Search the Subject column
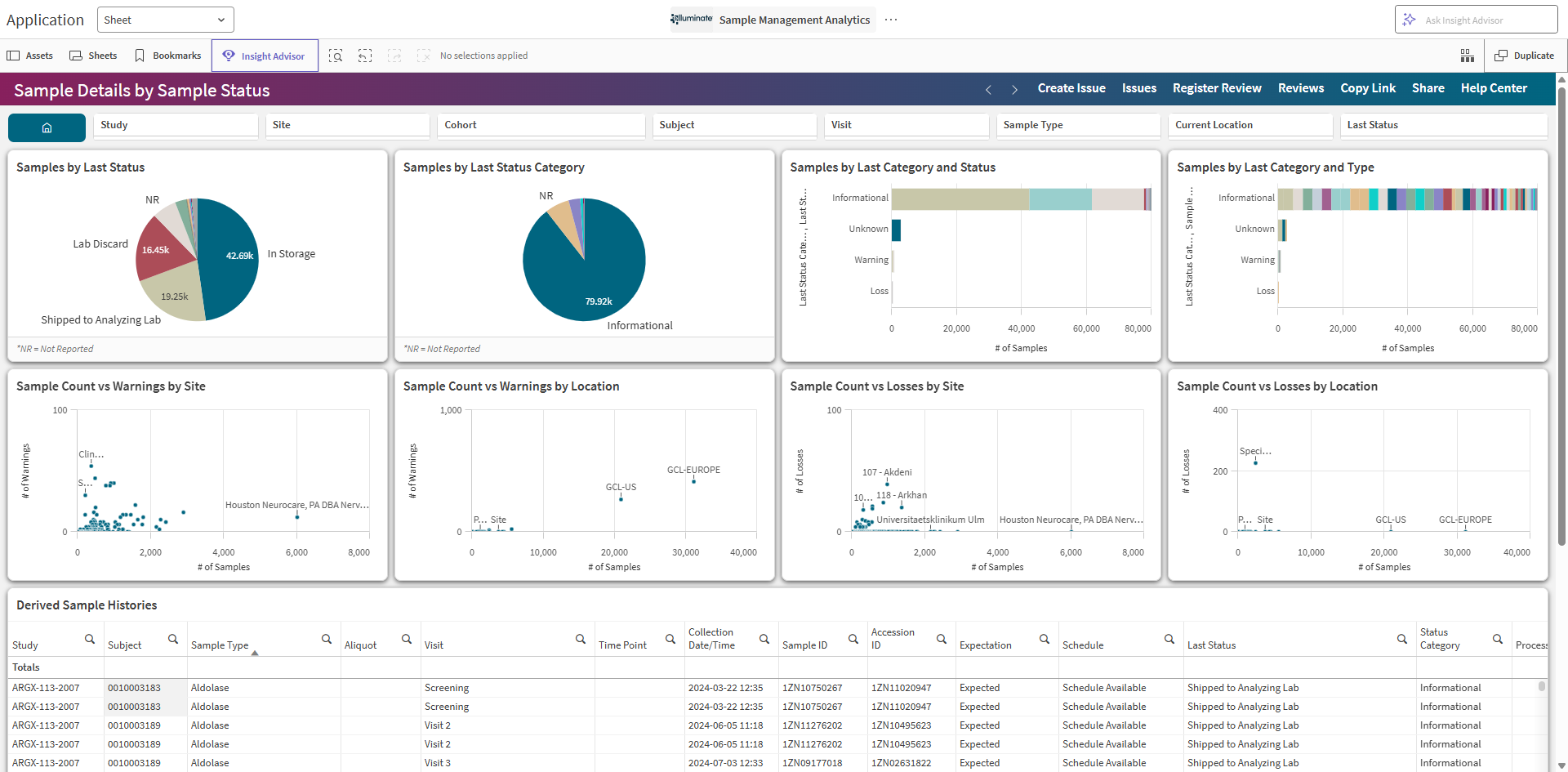 (173, 639)
